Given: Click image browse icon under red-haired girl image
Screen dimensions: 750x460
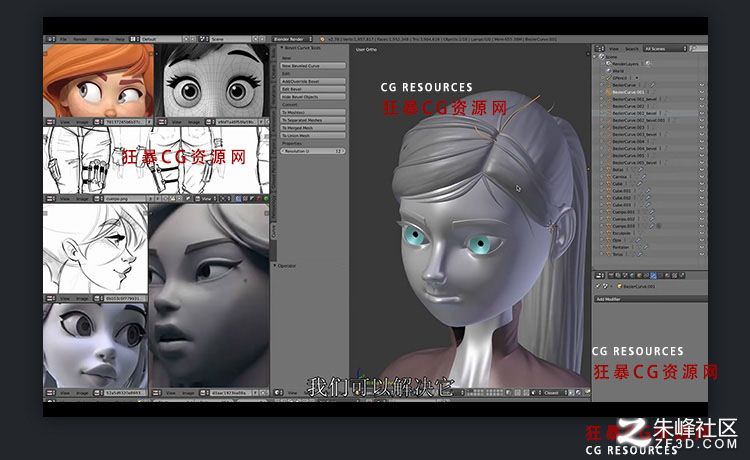Looking at the screenshot, I should point(98,122).
